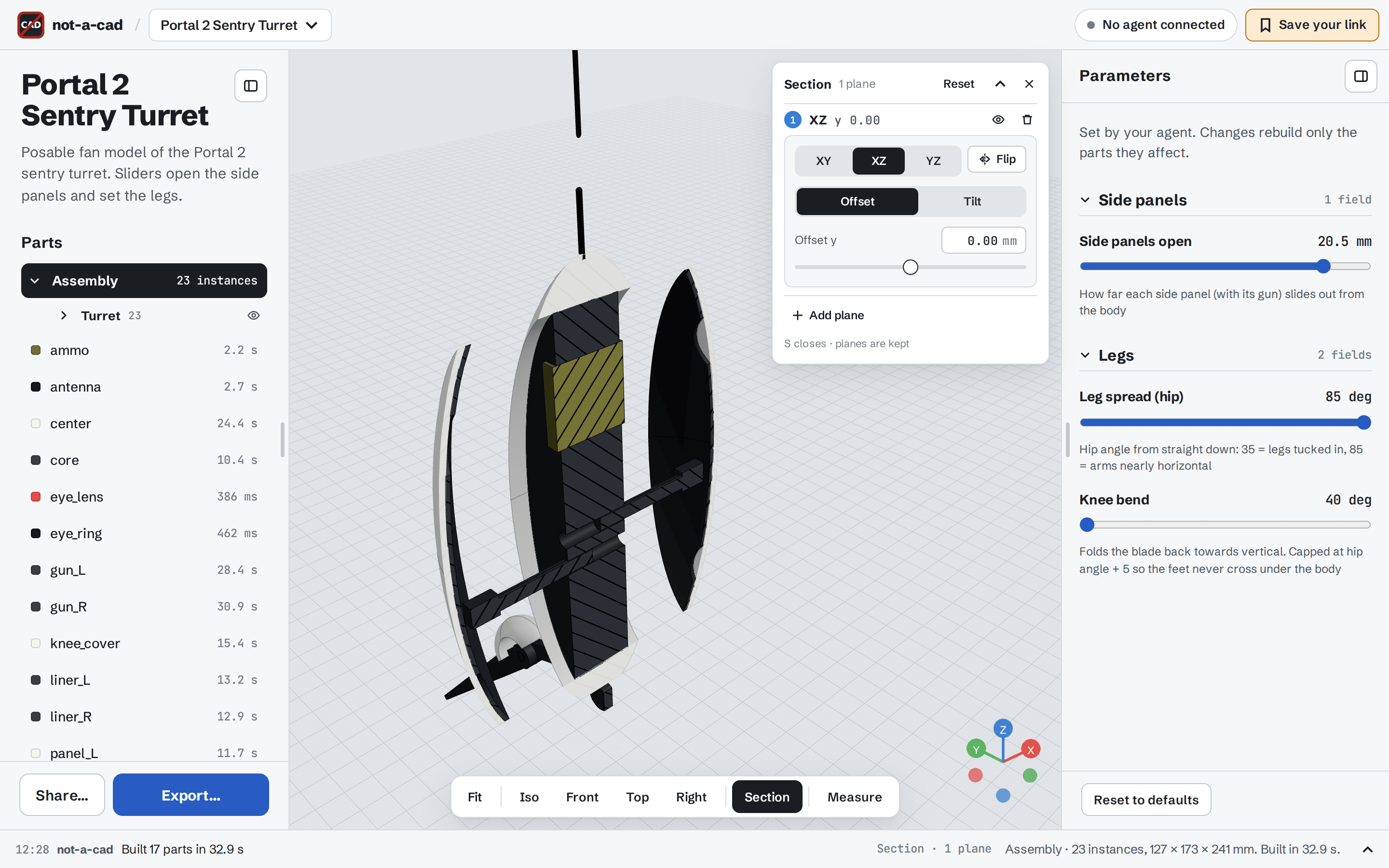Collapse the Parameters panel icon
This screenshot has width=1389, height=868.
coord(1361,76)
